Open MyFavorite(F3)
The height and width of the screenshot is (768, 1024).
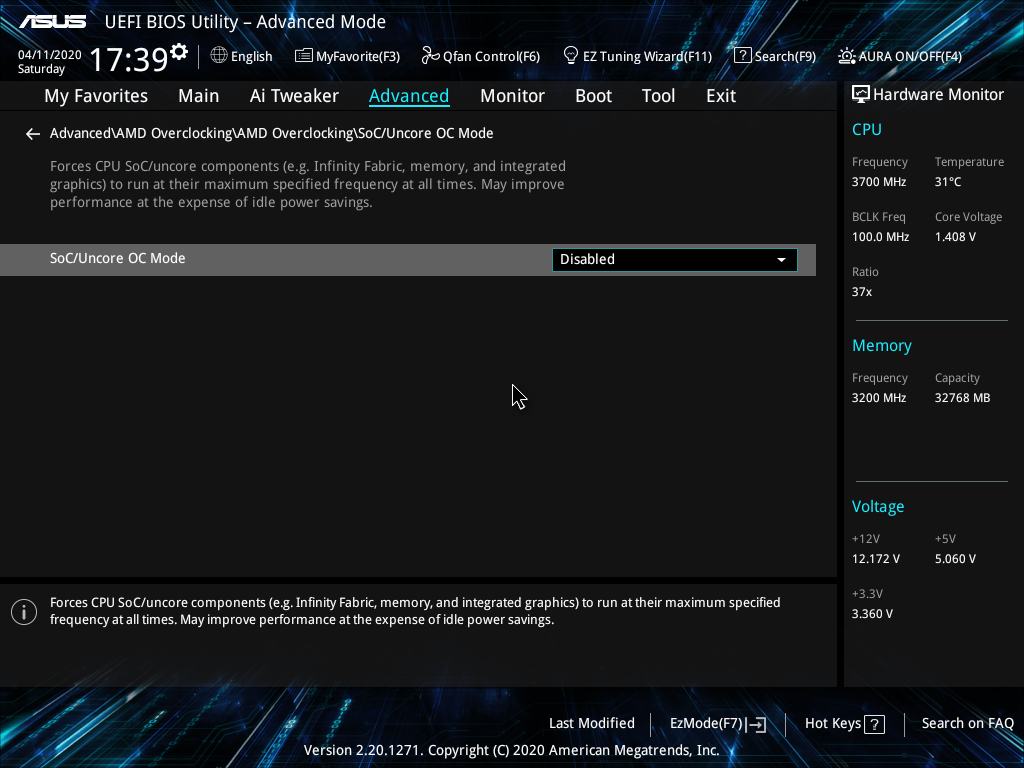(x=358, y=57)
